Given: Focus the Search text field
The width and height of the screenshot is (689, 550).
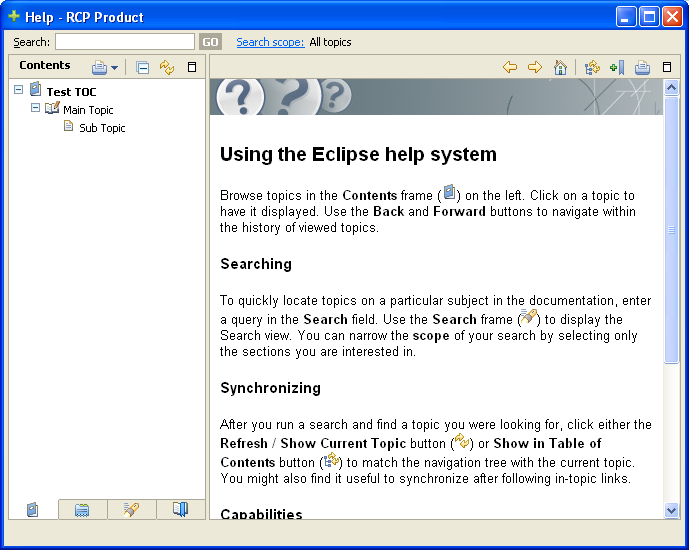Looking at the screenshot, I should 125,42.
